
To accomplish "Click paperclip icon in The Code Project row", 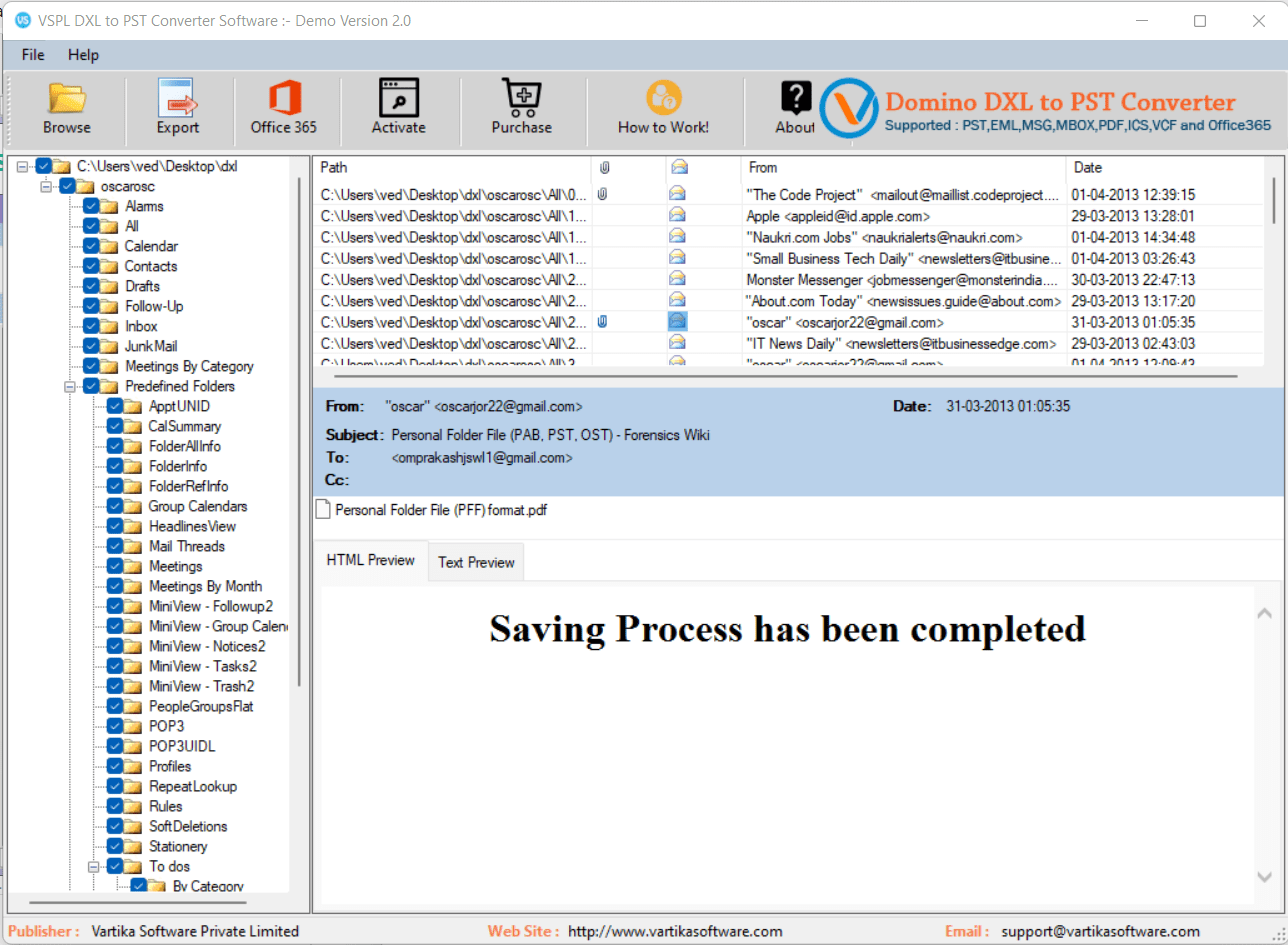I will [x=603, y=194].
